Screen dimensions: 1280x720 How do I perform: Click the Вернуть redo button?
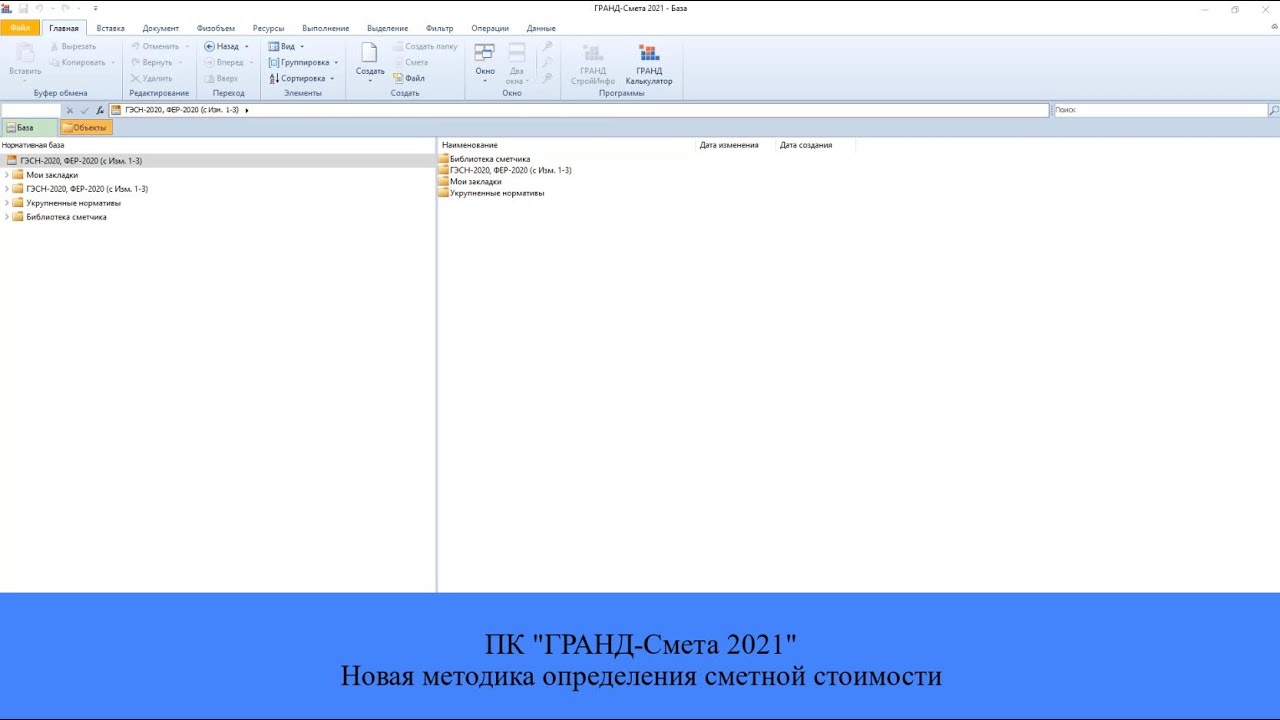152,62
